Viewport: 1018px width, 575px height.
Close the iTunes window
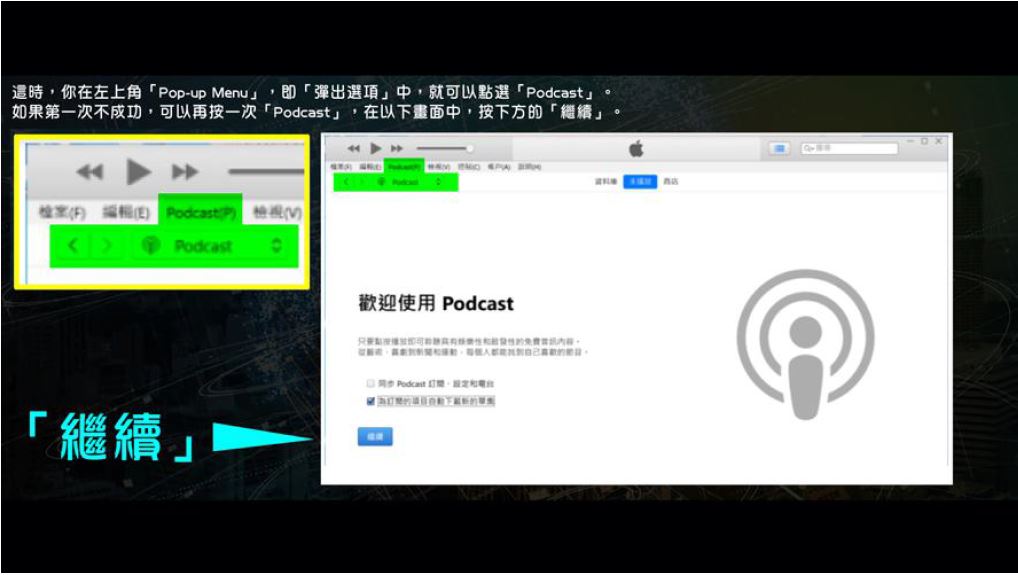point(939,141)
